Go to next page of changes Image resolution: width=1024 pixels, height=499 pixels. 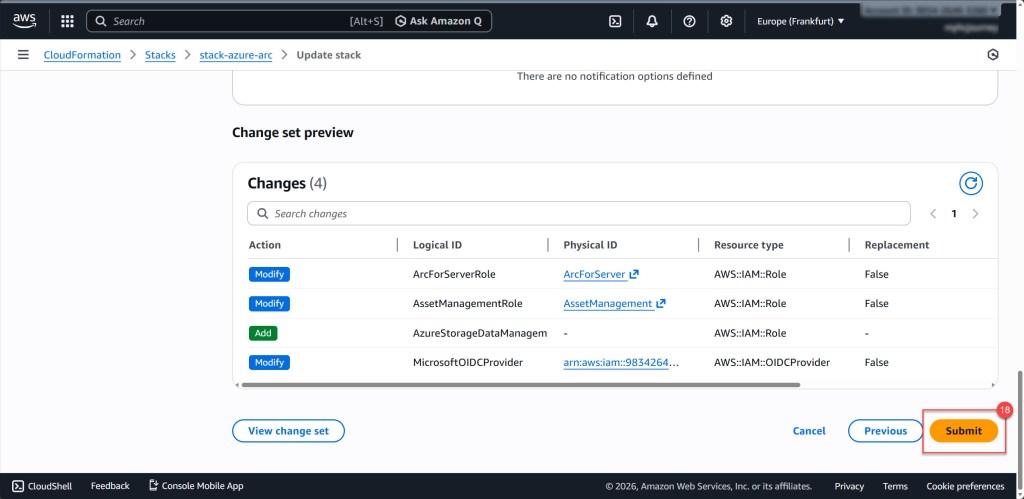975,214
